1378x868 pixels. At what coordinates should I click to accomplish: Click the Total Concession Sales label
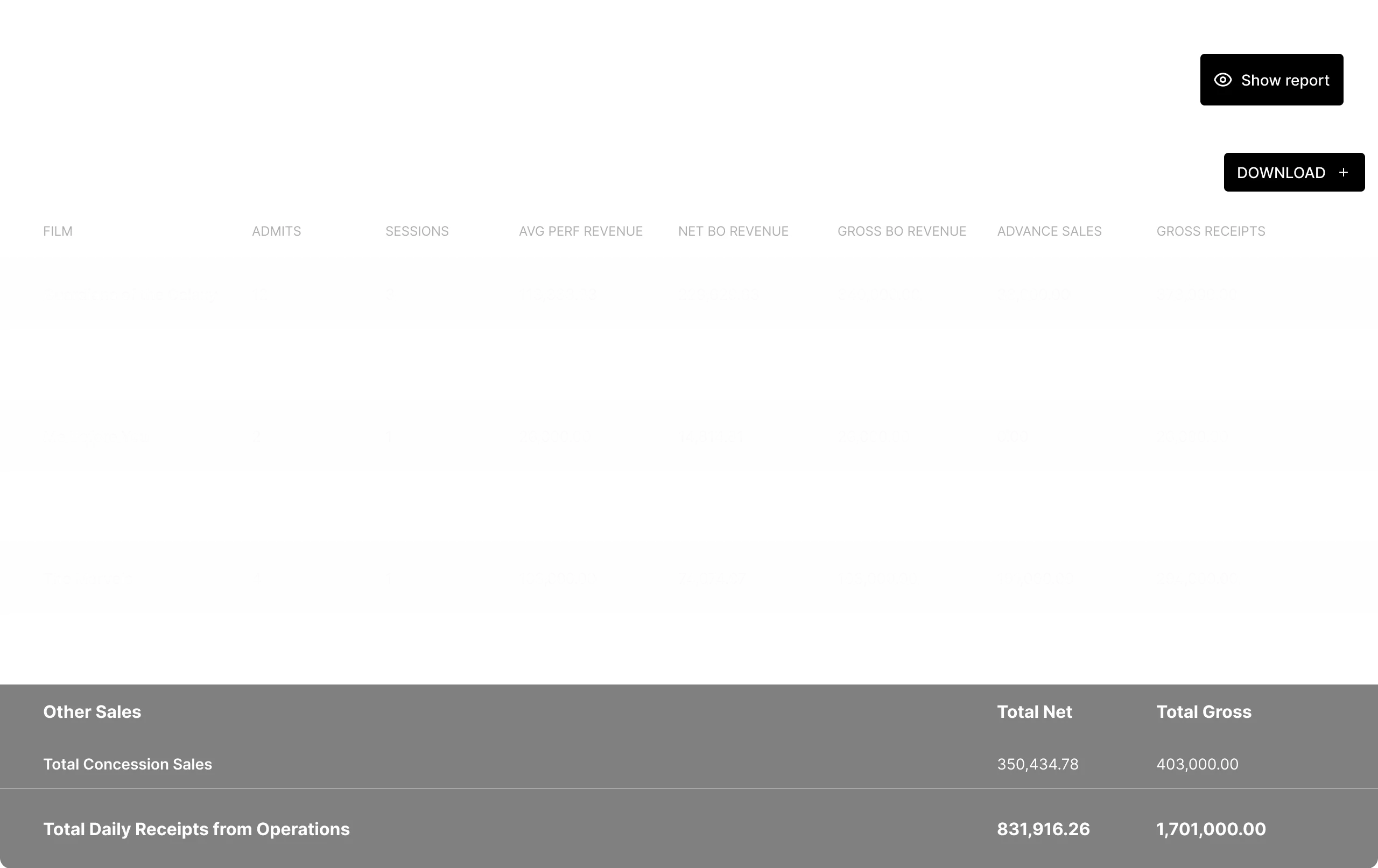point(128,765)
